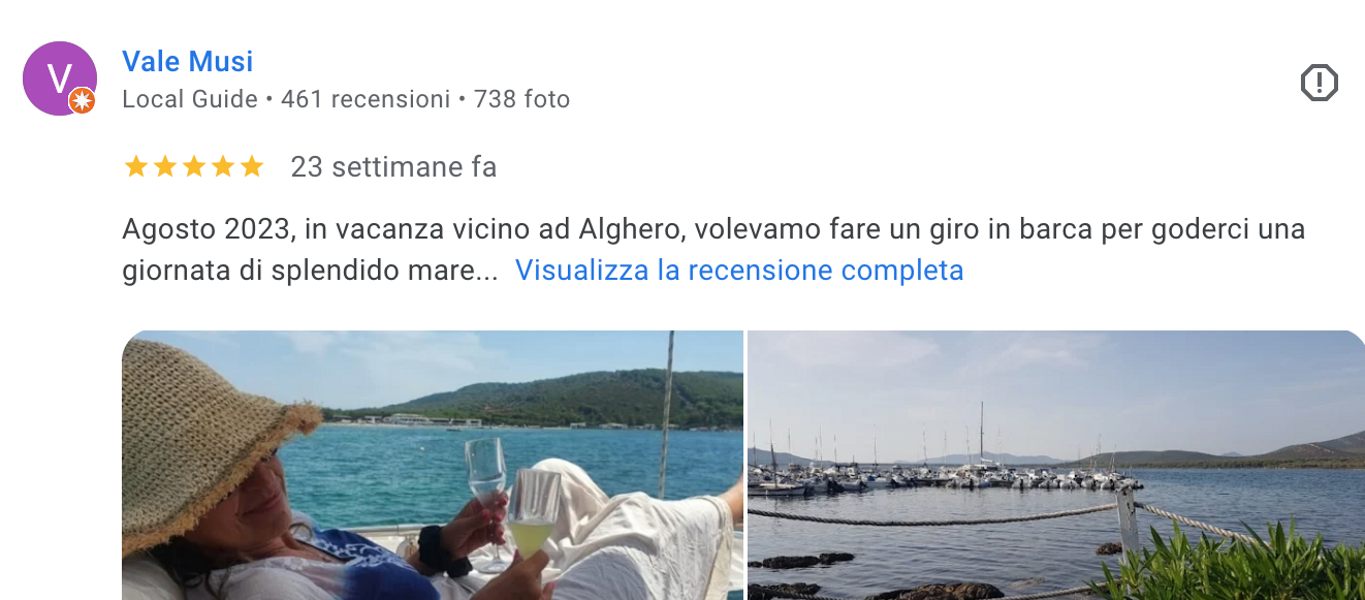This screenshot has height=600, width=1365.
Task: Click the ellipsis after "splendido mare"
Action: click(486, 272)
